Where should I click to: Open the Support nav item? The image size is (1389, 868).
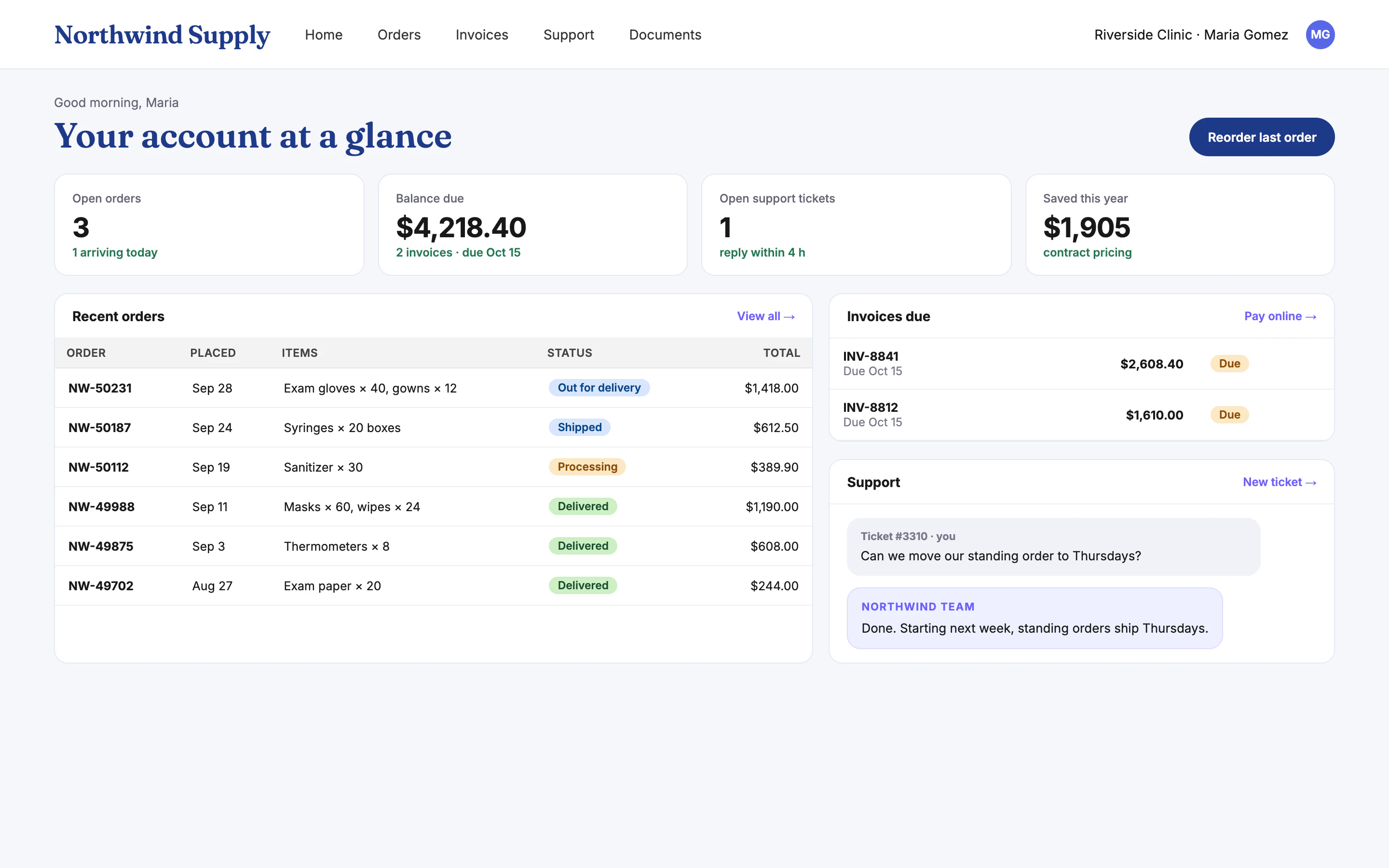568,34
